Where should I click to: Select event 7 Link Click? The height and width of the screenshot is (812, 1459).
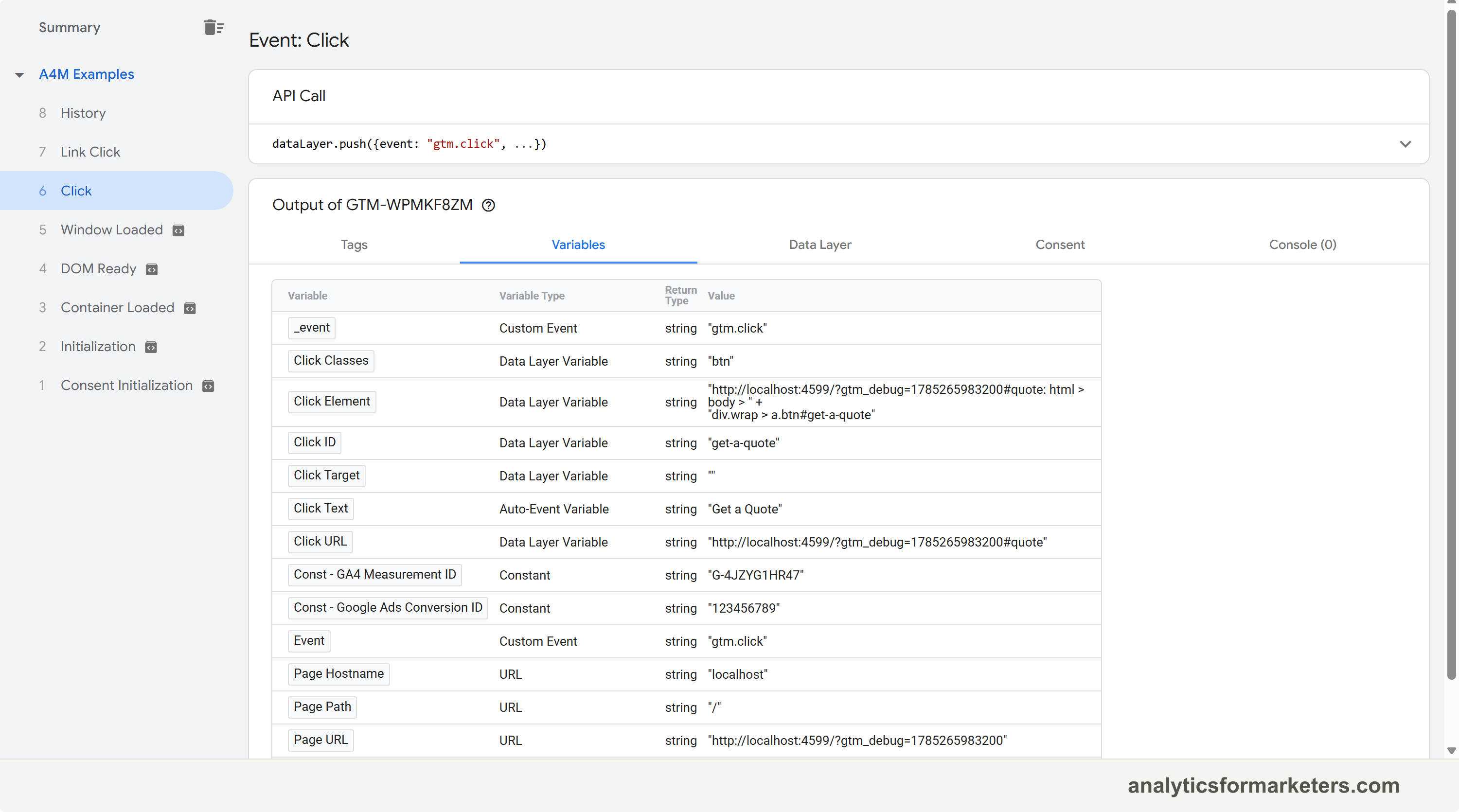pyautogui.click(x=116, y=152)
